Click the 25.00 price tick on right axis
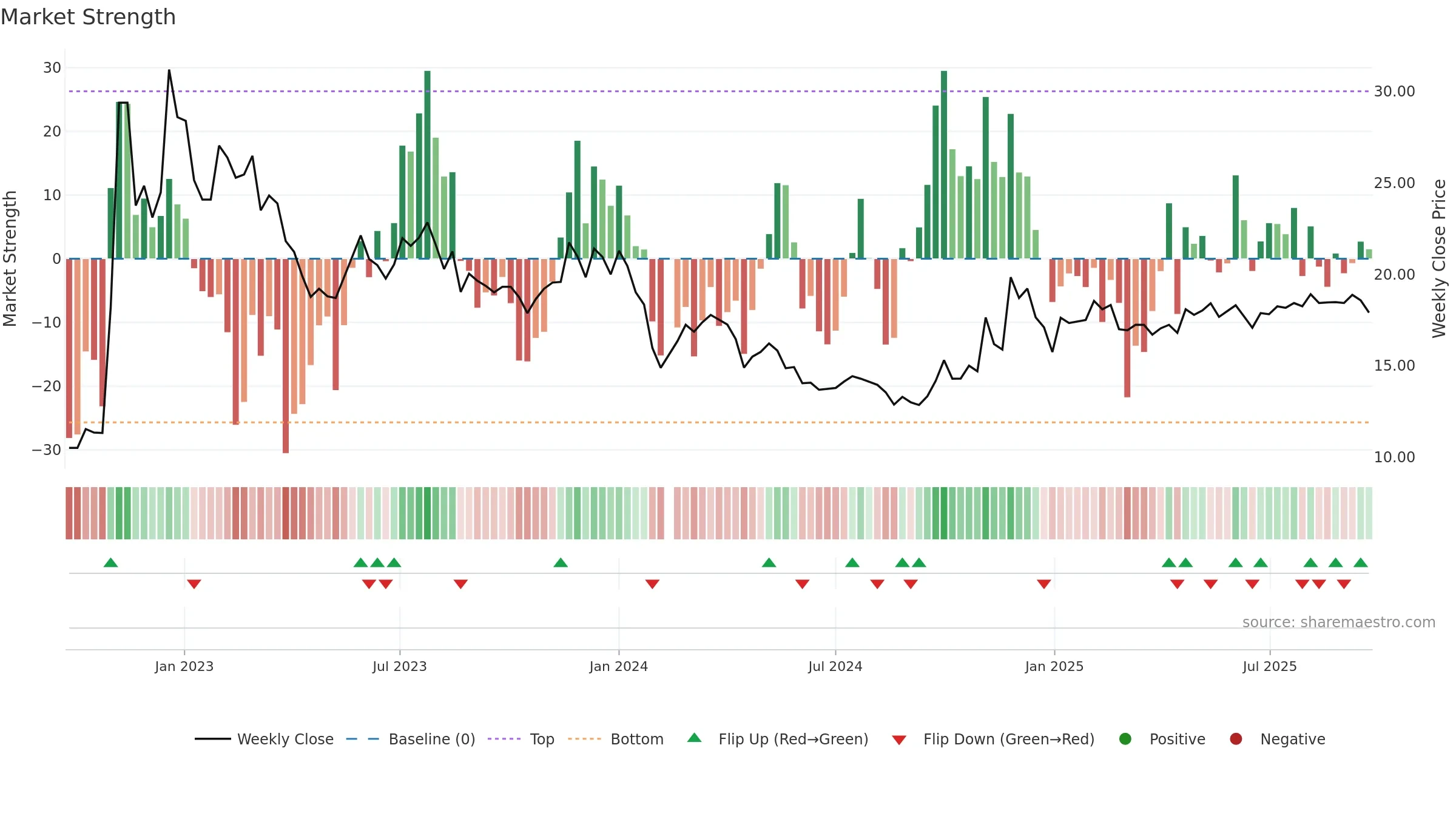Viewport: 1456px width, 819px height. (x=1395, y=183)
